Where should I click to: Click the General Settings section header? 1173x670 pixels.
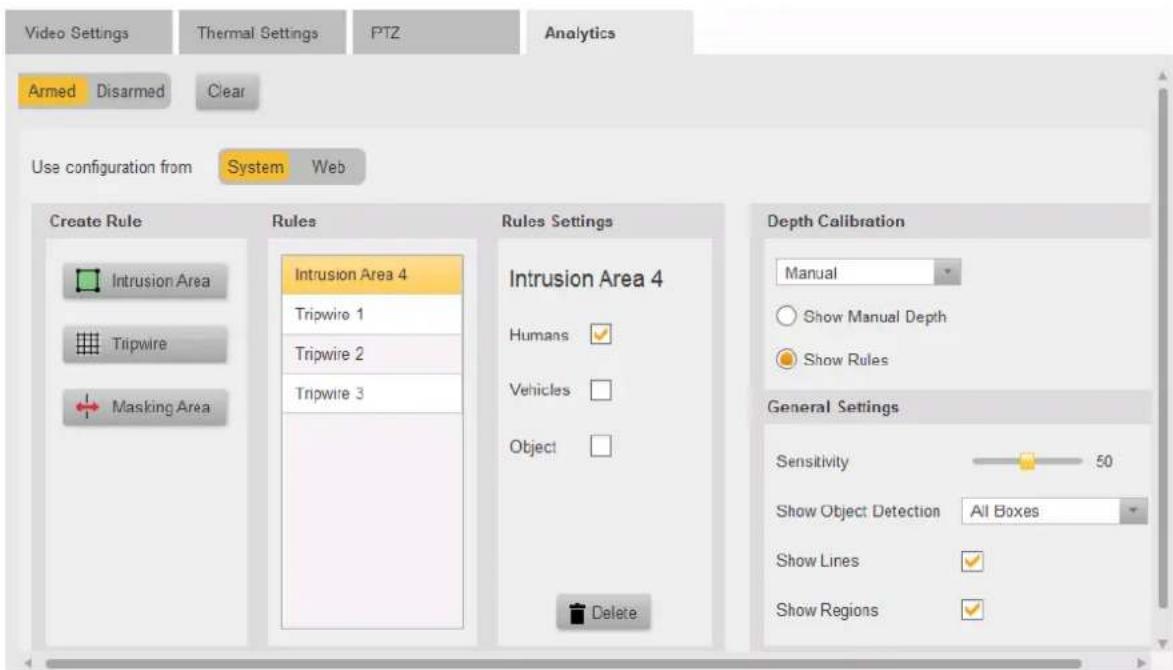tap(833, 408)
